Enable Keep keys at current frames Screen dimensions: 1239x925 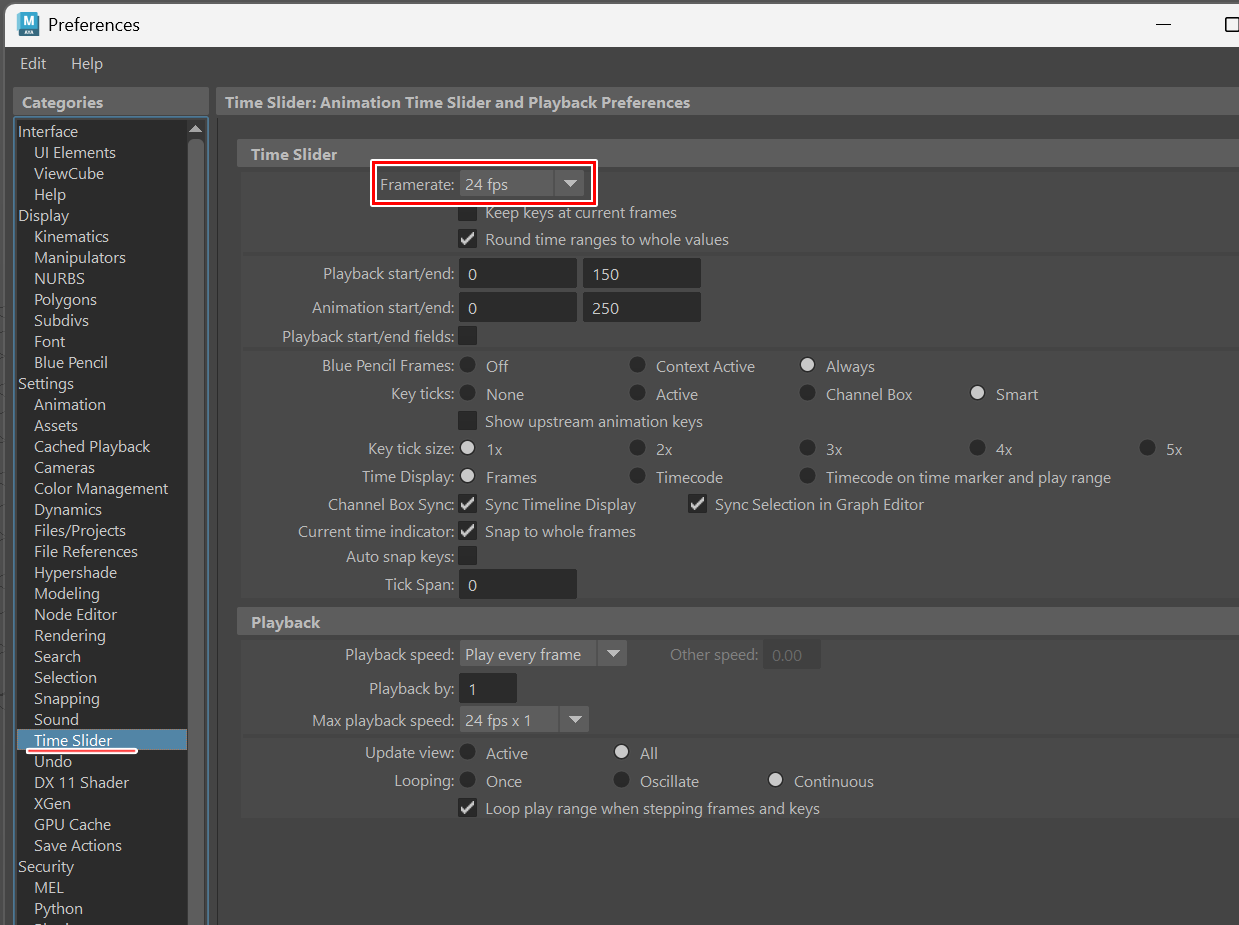point(467,212)
